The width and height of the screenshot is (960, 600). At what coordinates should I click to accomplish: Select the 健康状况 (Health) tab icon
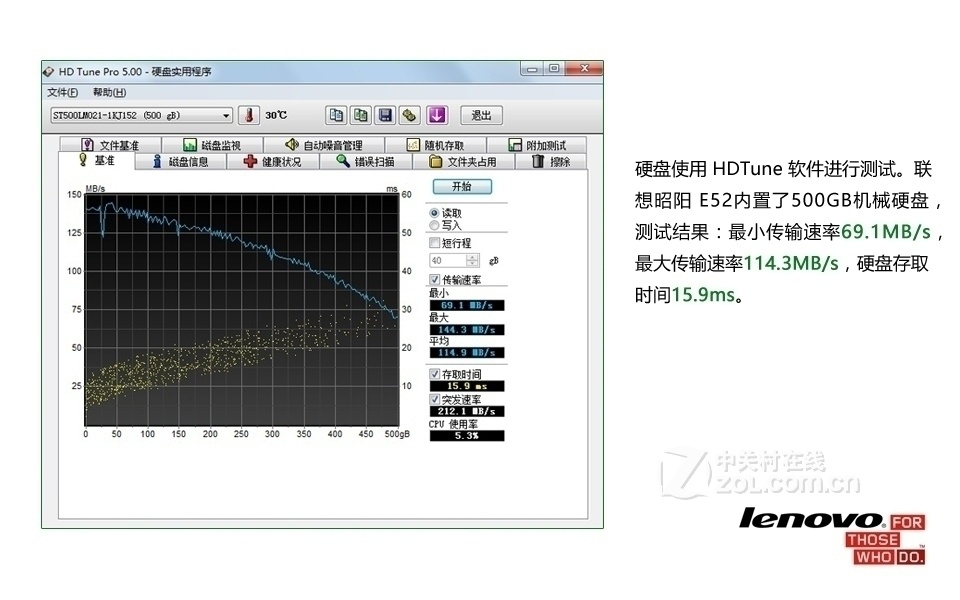(x=248, y=161)
